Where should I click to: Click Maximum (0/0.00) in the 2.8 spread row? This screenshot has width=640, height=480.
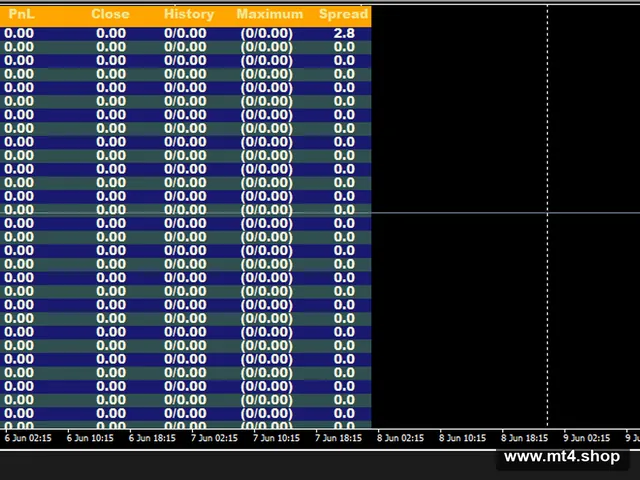tap(267, 33)
